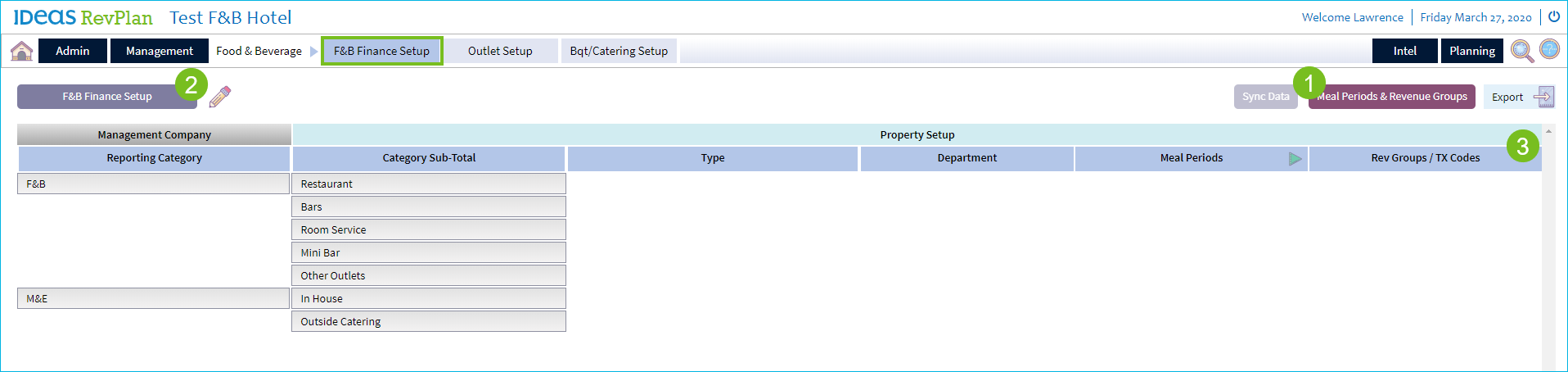Select the Restaurant category sub-total row
The height and width of the screenshot is (372, 1568).
click(428, 184)
